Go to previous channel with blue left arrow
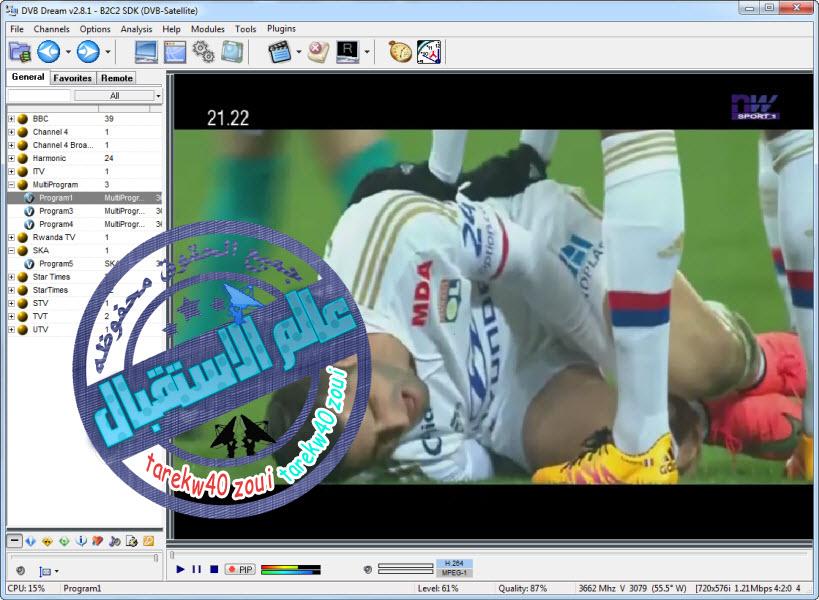Screen dimensions: 819x600 [49, 52]
